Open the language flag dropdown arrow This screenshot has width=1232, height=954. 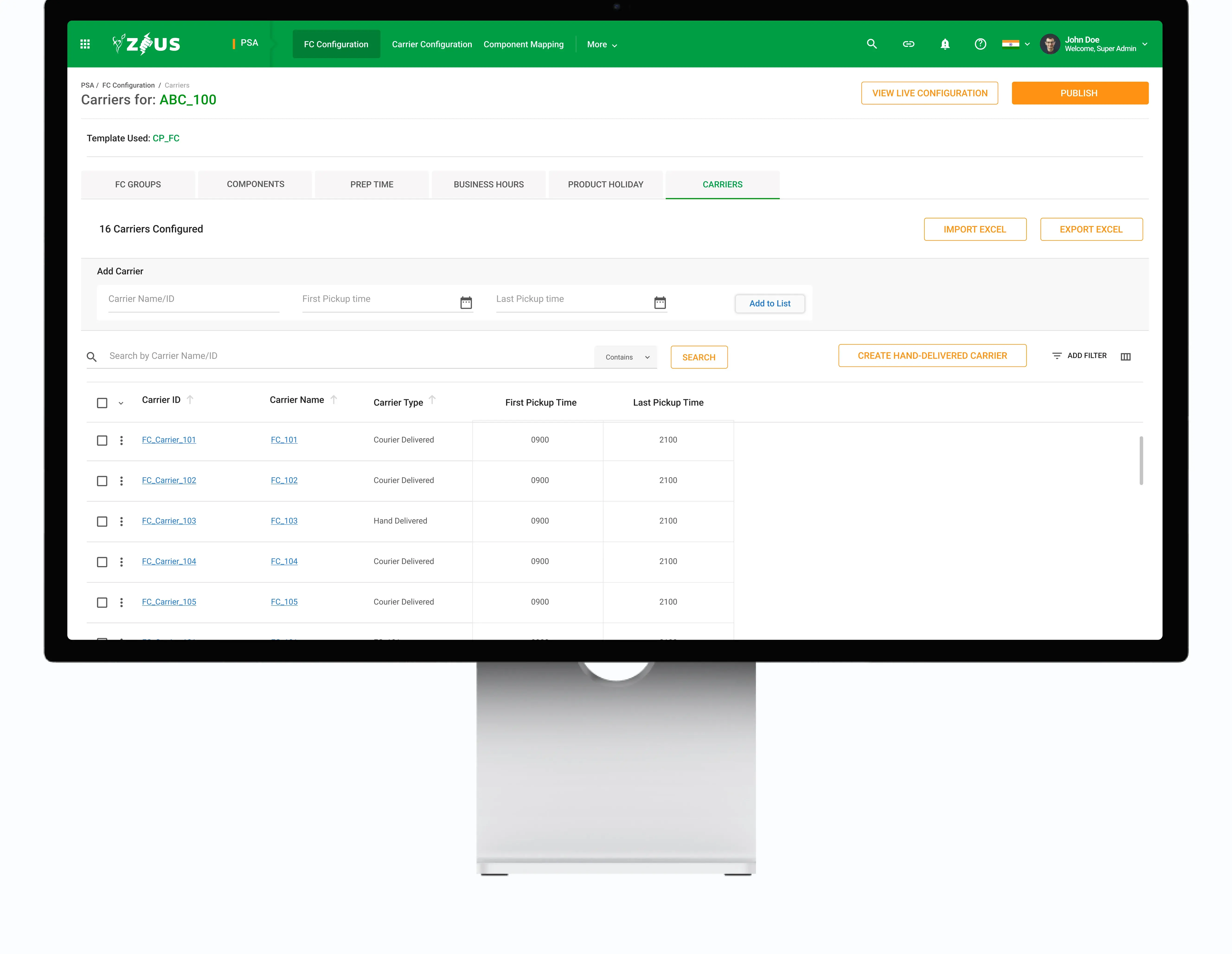tap(1027, 44)
